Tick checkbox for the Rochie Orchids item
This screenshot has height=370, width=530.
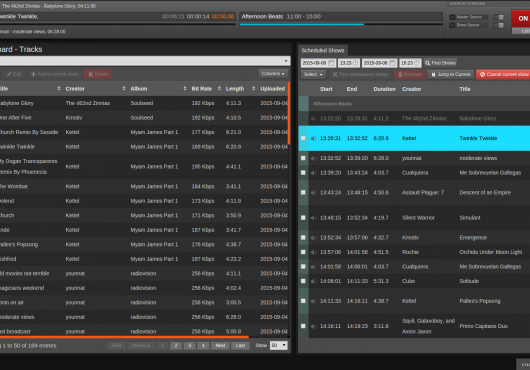pyautogui.click(x=303, y=252)
